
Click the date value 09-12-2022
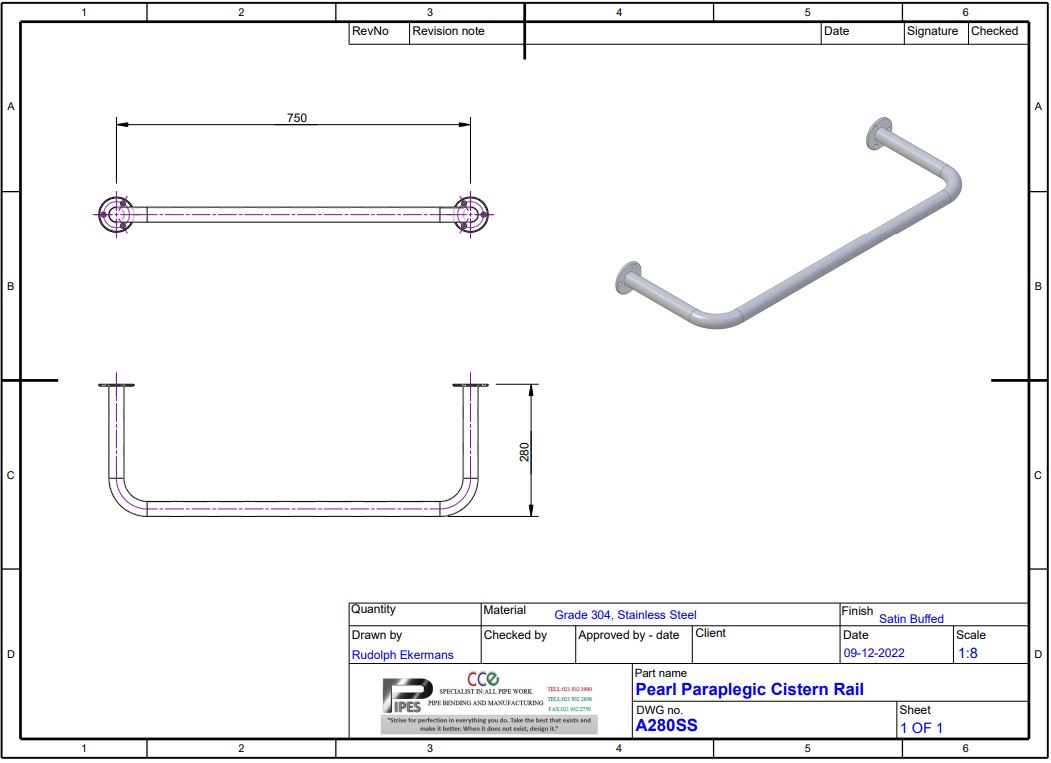click(874, 653)
